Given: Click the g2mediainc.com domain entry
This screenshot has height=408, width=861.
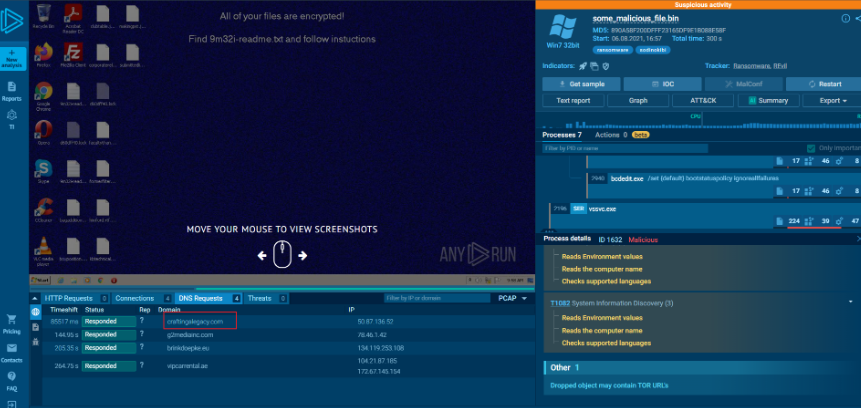Looking at the screenshot, I should pos(190,334).
